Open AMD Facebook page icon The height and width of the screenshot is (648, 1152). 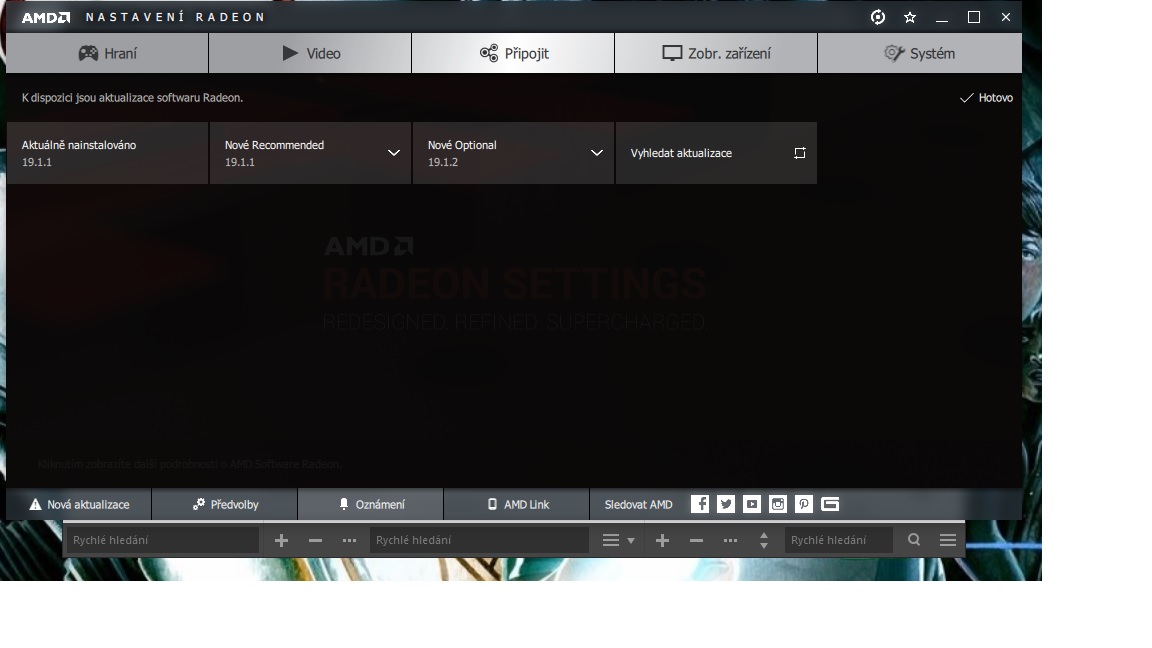700,504
